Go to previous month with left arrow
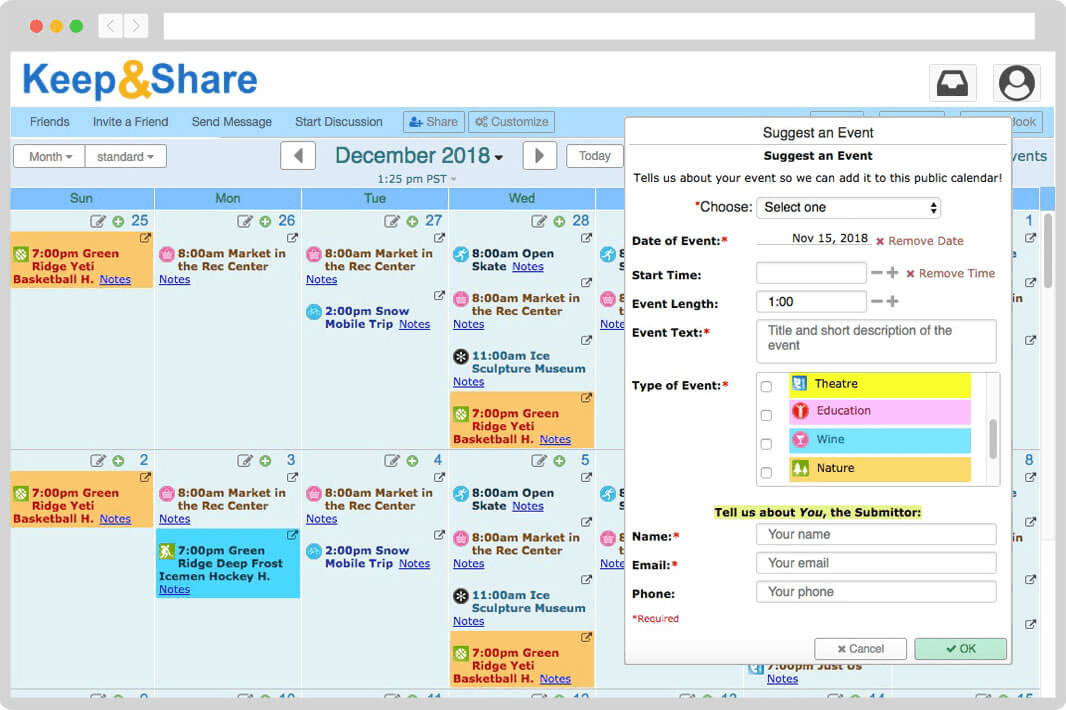This screenshot has width=1066, height=710. 297,156
